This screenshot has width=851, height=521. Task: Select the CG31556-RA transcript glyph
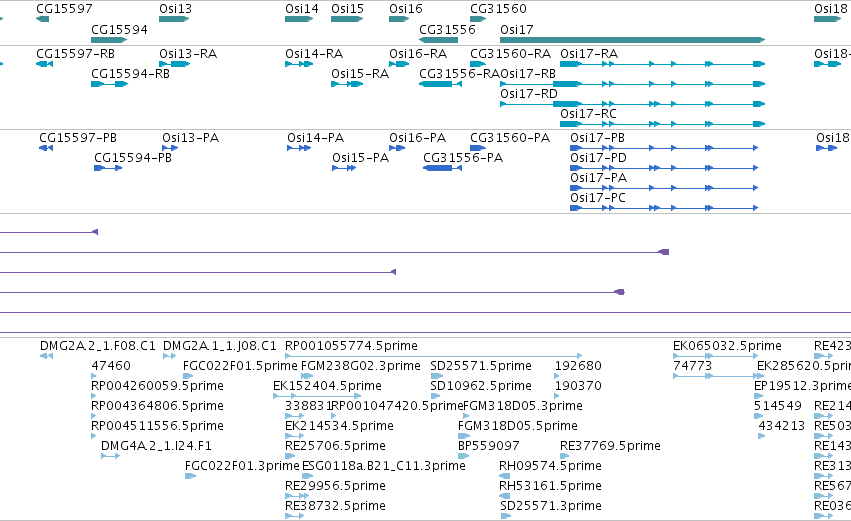pyautogui.click(x=440, y=84)
